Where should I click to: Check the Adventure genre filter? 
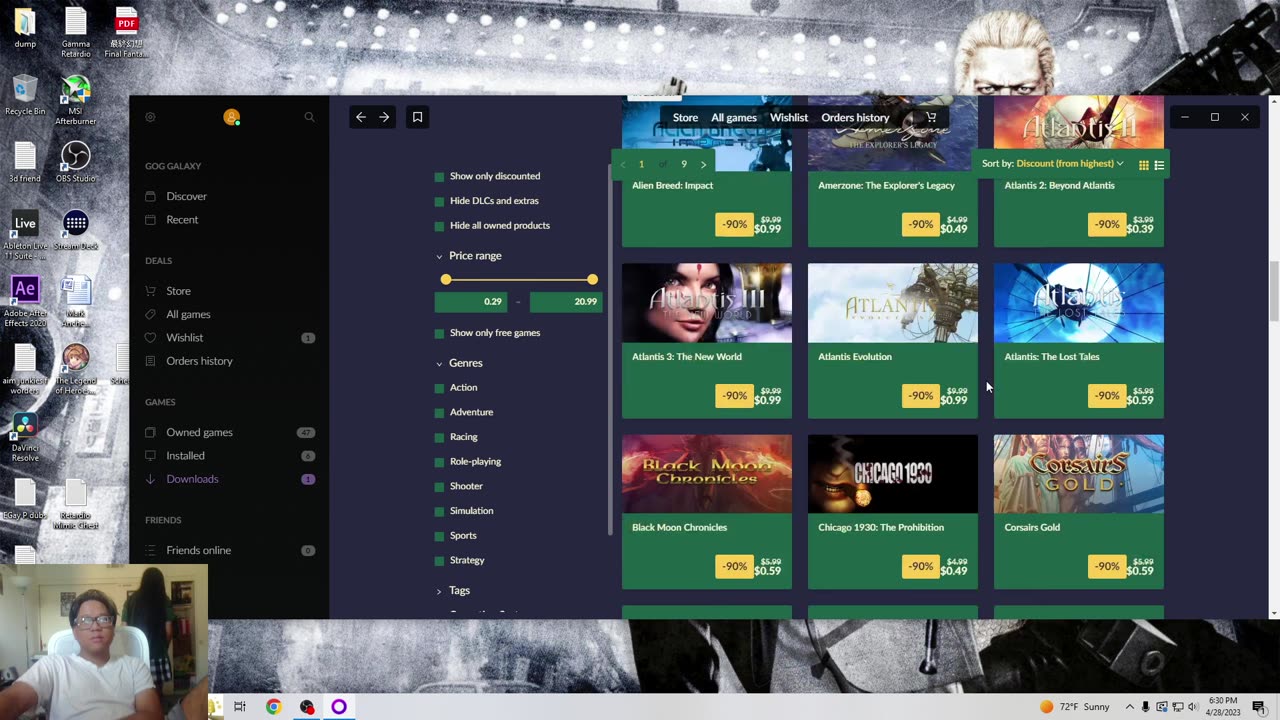(439, 412)
